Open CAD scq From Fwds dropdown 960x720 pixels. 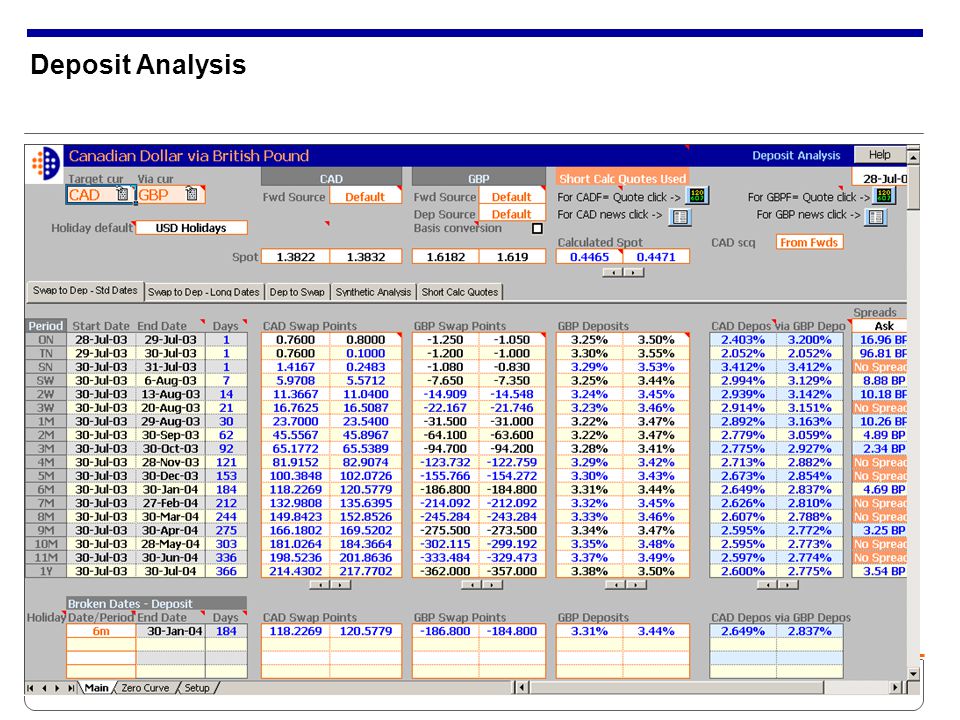(809, 242)
